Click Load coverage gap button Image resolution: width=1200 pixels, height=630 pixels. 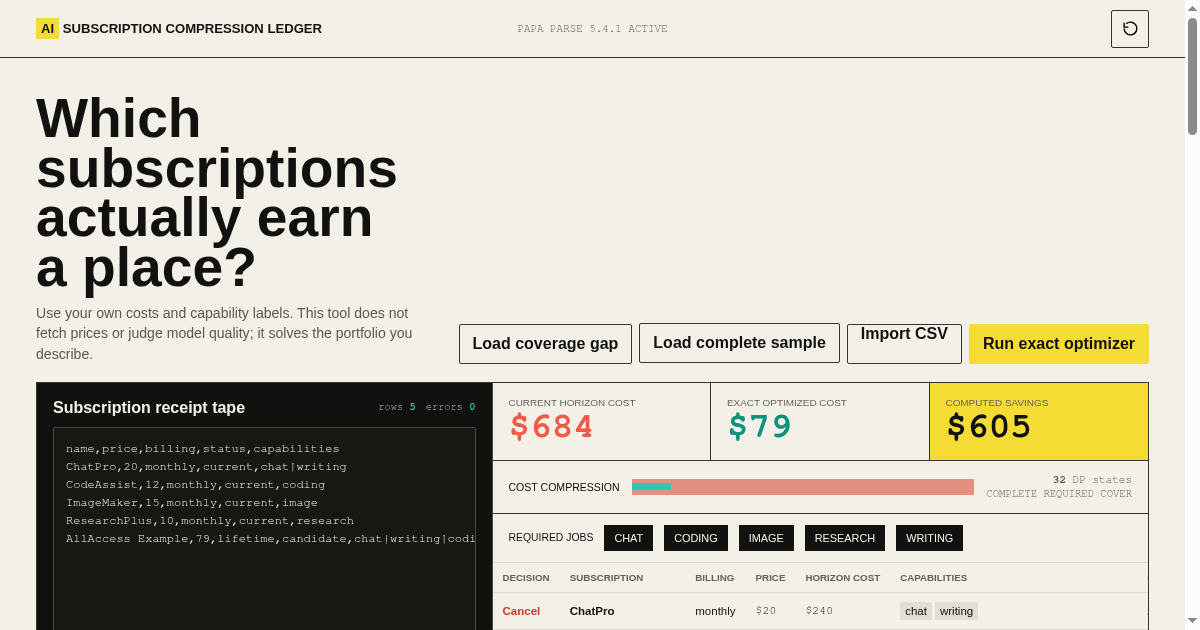pos(545,344)
